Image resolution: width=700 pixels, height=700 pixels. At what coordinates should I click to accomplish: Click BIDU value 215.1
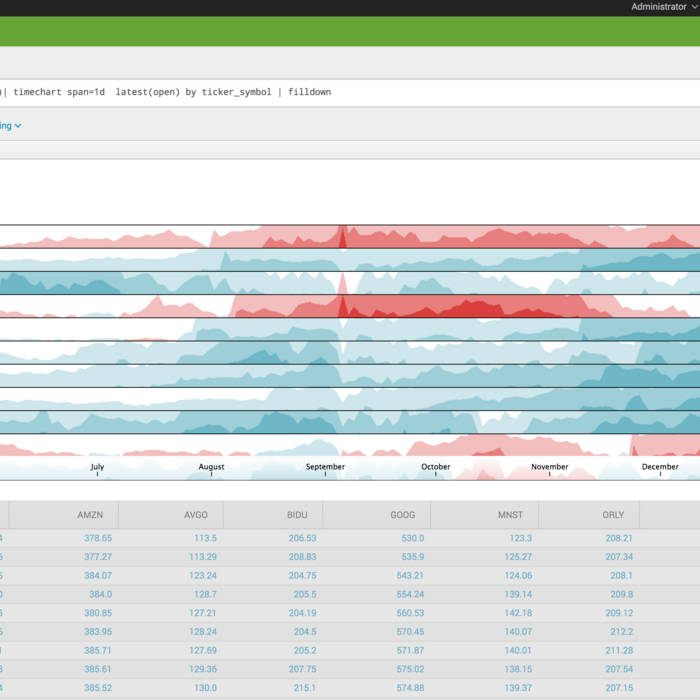click(x=305, y=688)
